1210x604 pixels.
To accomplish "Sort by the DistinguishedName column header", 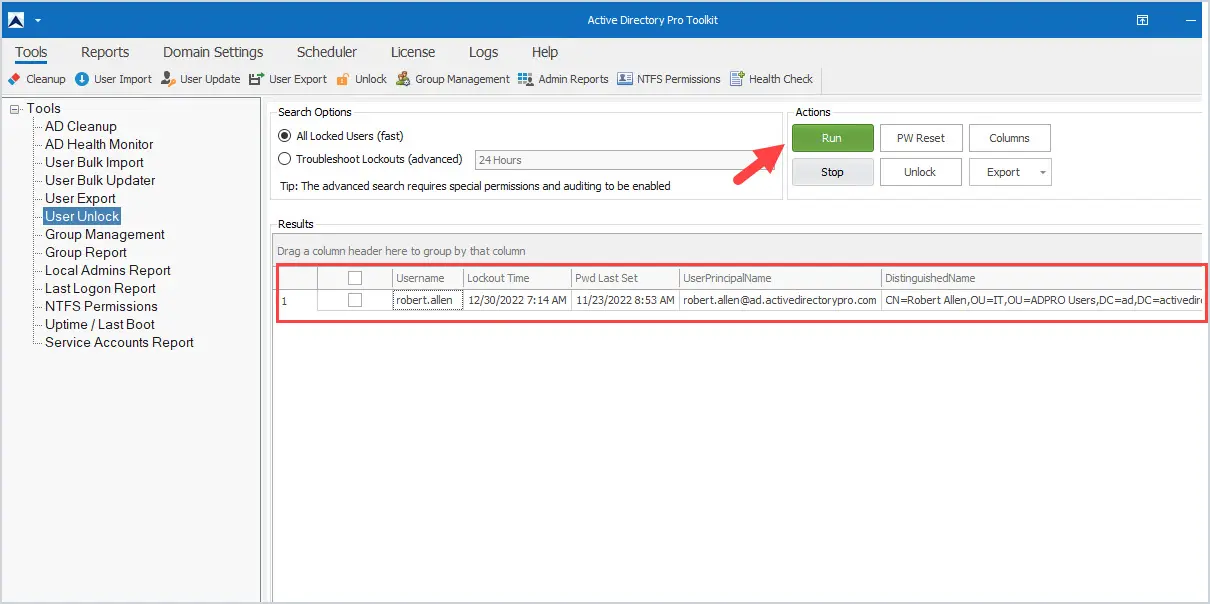I will (1041, 278).
